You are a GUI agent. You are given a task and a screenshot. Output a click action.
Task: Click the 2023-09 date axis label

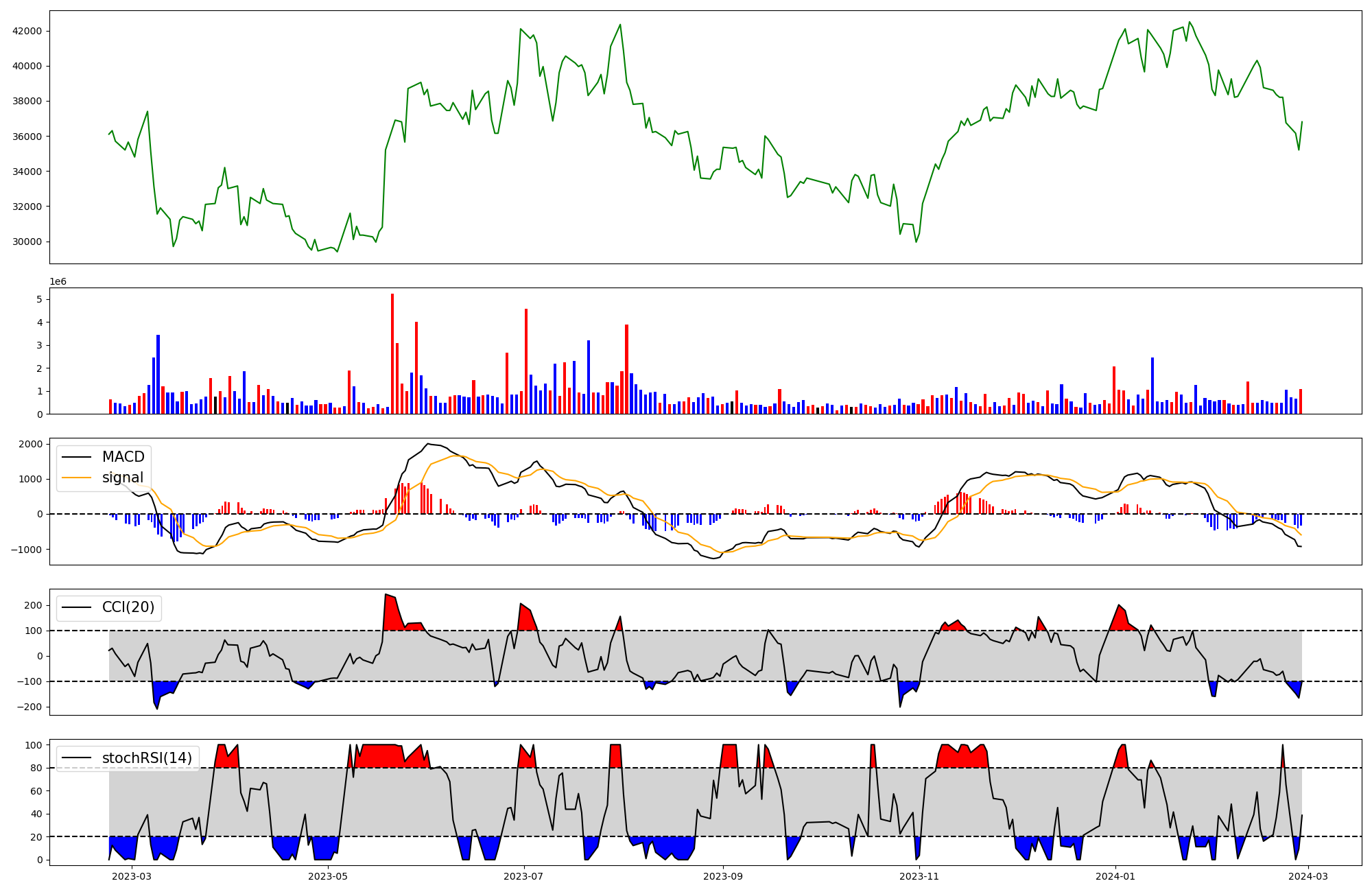(723, 876)
